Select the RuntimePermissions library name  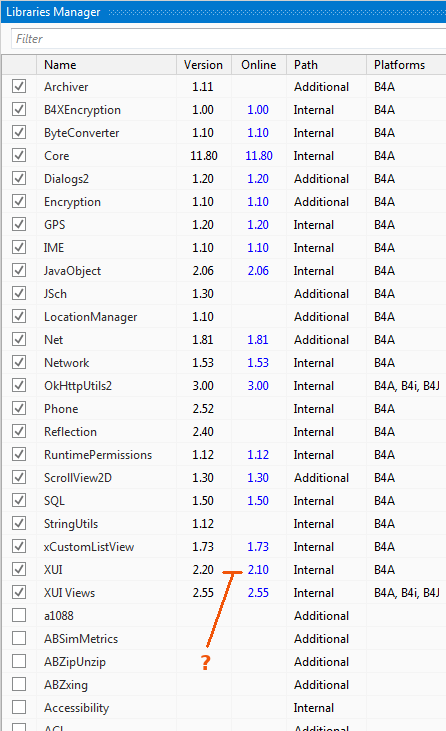coord(98,455)
